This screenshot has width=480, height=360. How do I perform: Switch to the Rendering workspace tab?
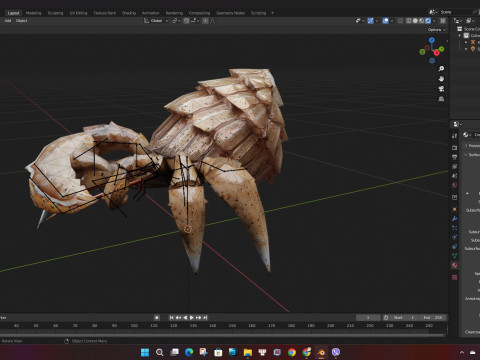(174, 13)
